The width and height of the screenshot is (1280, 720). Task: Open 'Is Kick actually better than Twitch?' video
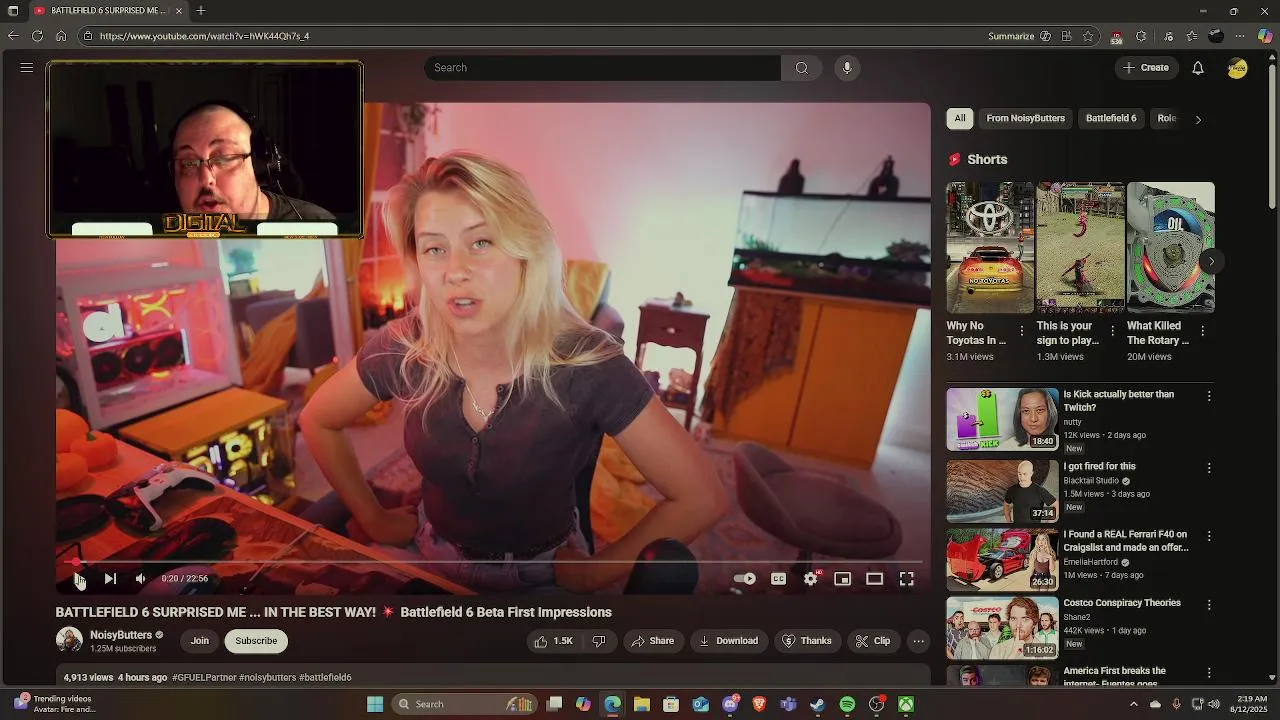point(1118,401)
